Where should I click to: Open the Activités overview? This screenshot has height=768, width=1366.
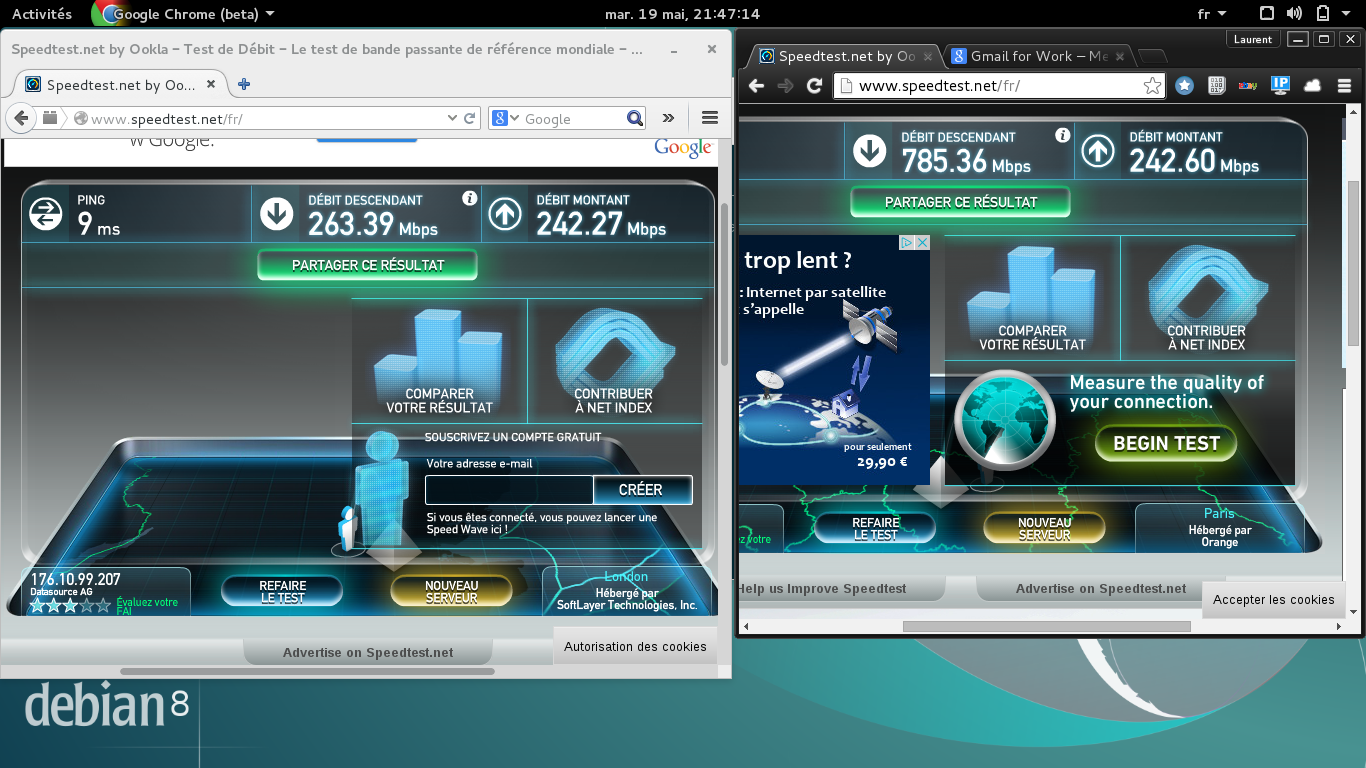pyautogui.click(x=41, y=14)
